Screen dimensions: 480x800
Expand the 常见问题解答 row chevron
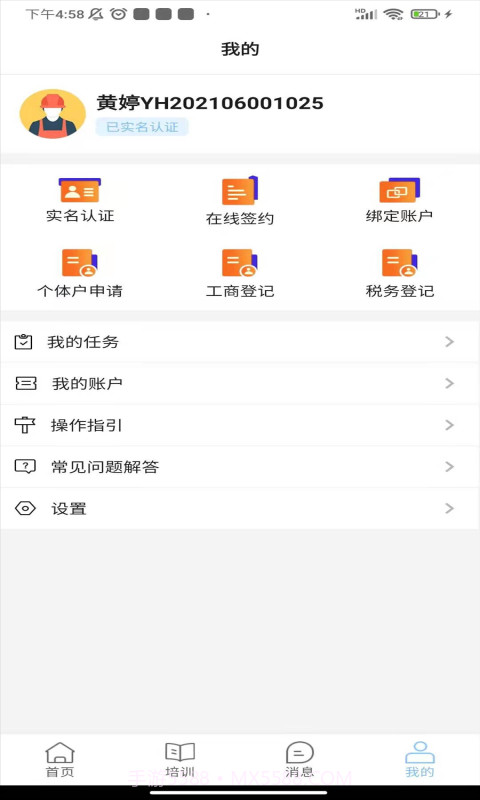[449, 467]
